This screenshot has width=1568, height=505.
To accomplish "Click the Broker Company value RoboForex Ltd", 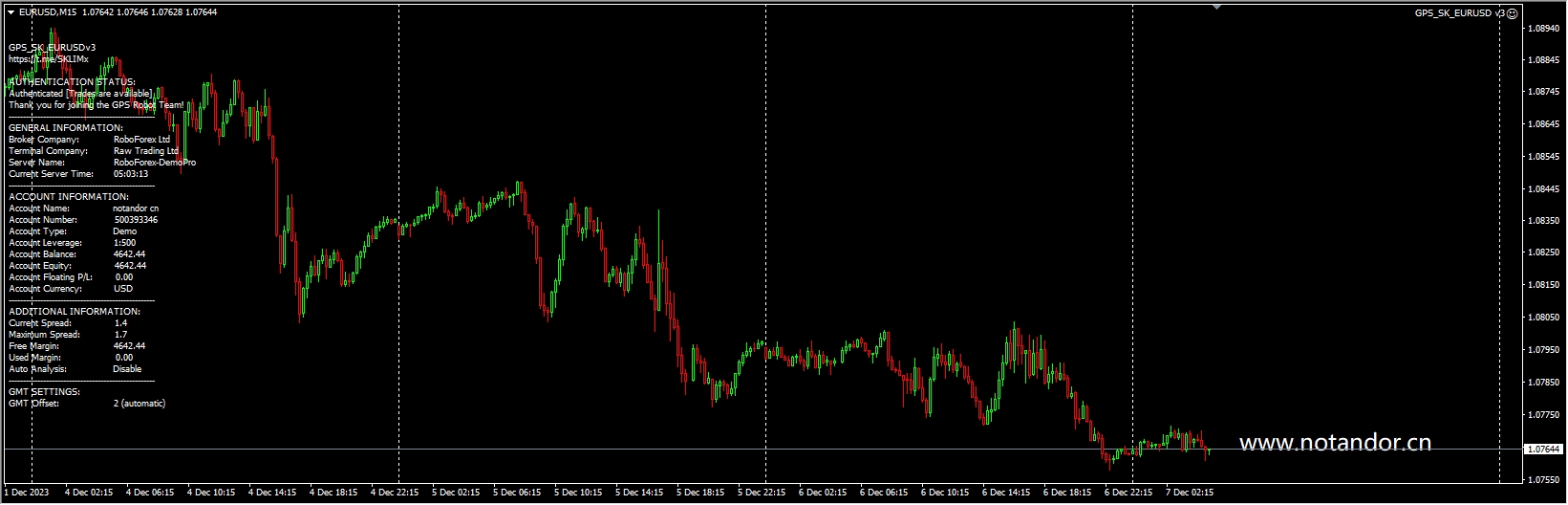I will coord(141,140).
